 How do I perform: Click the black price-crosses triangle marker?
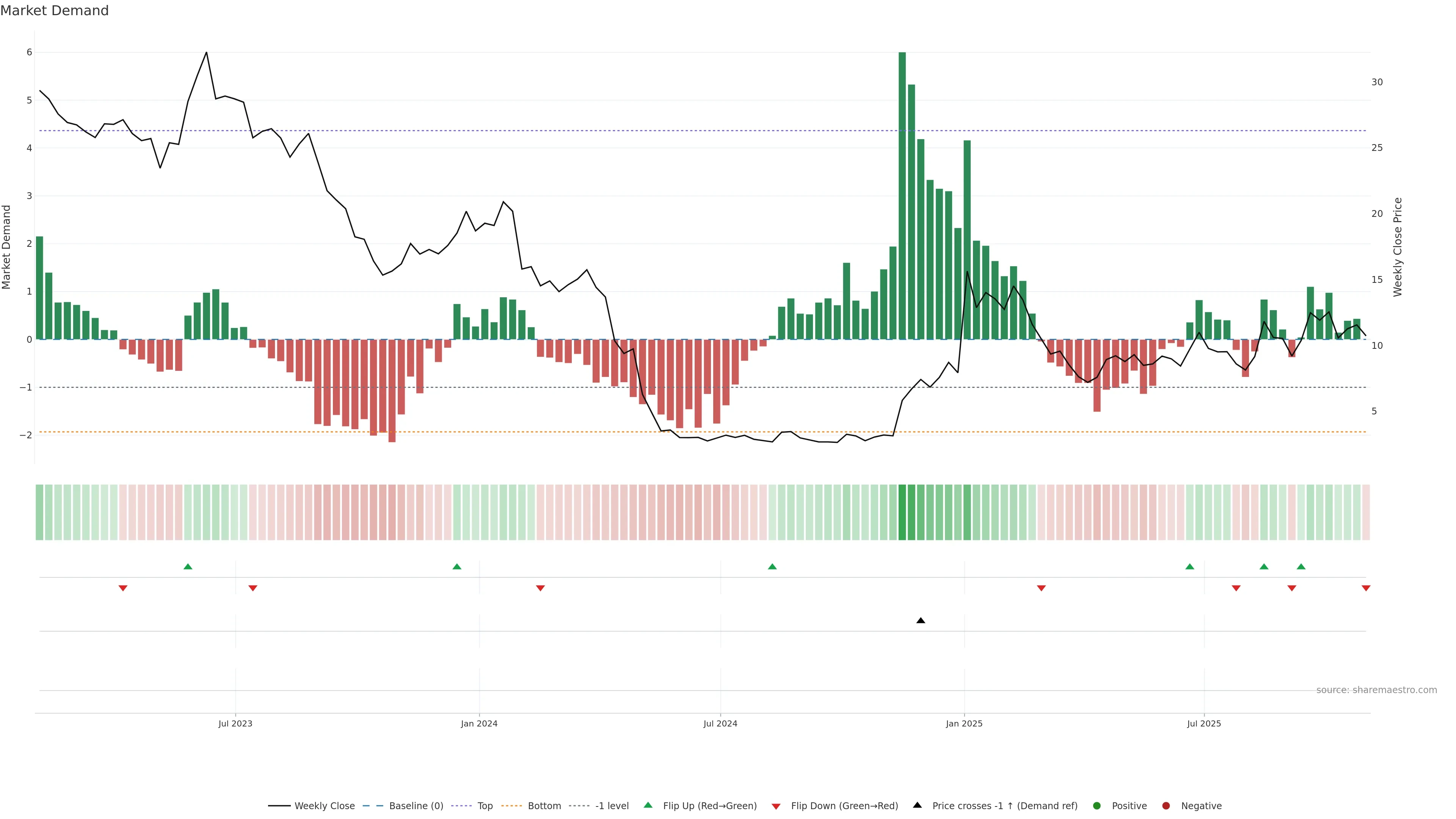click(x=920, y=621)
